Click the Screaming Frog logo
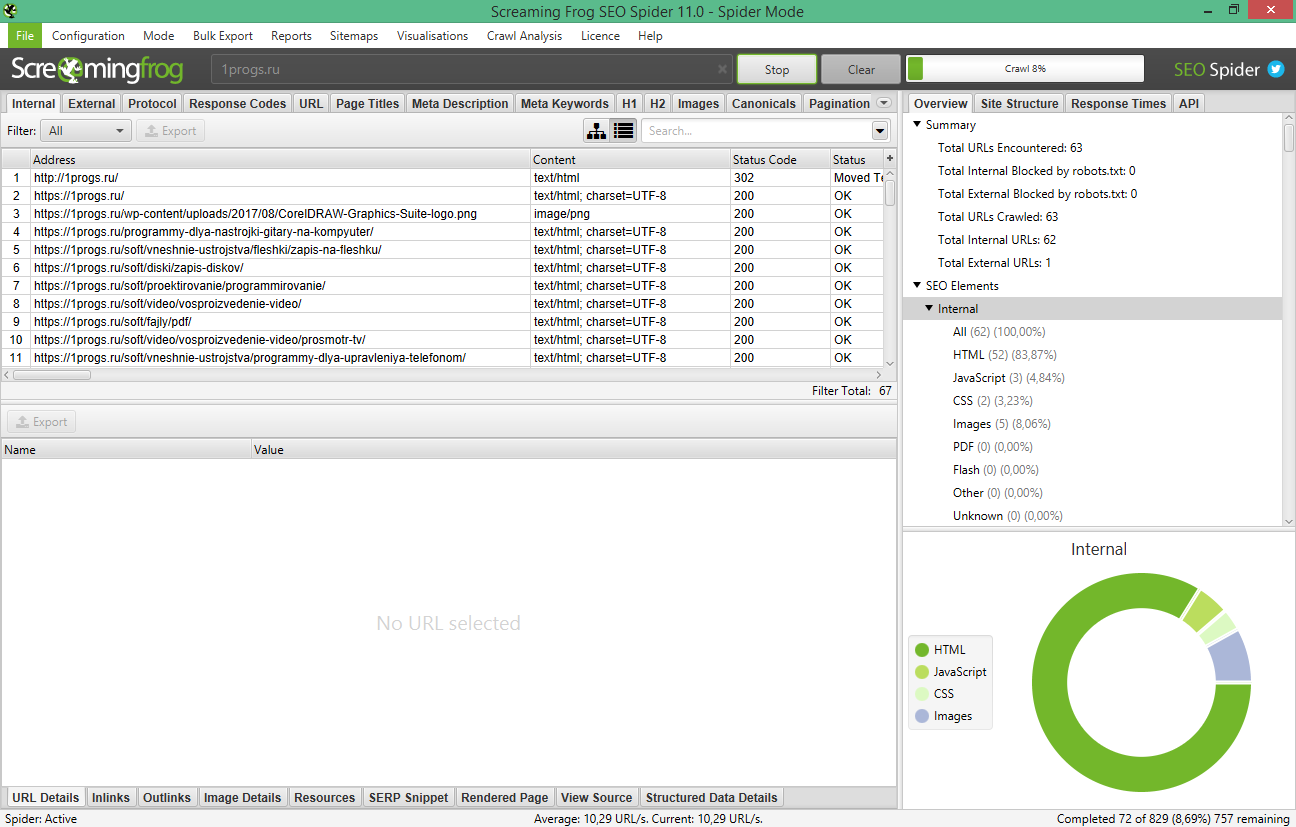The height and width of the screenshot is (827, 1296). [x=97, y=69]
